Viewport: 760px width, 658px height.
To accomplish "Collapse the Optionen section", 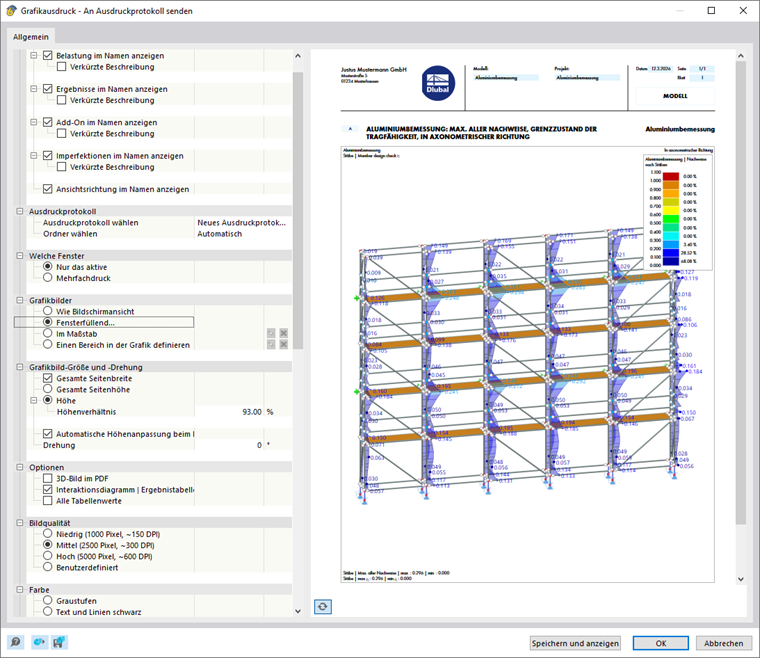I will (20, 467).
